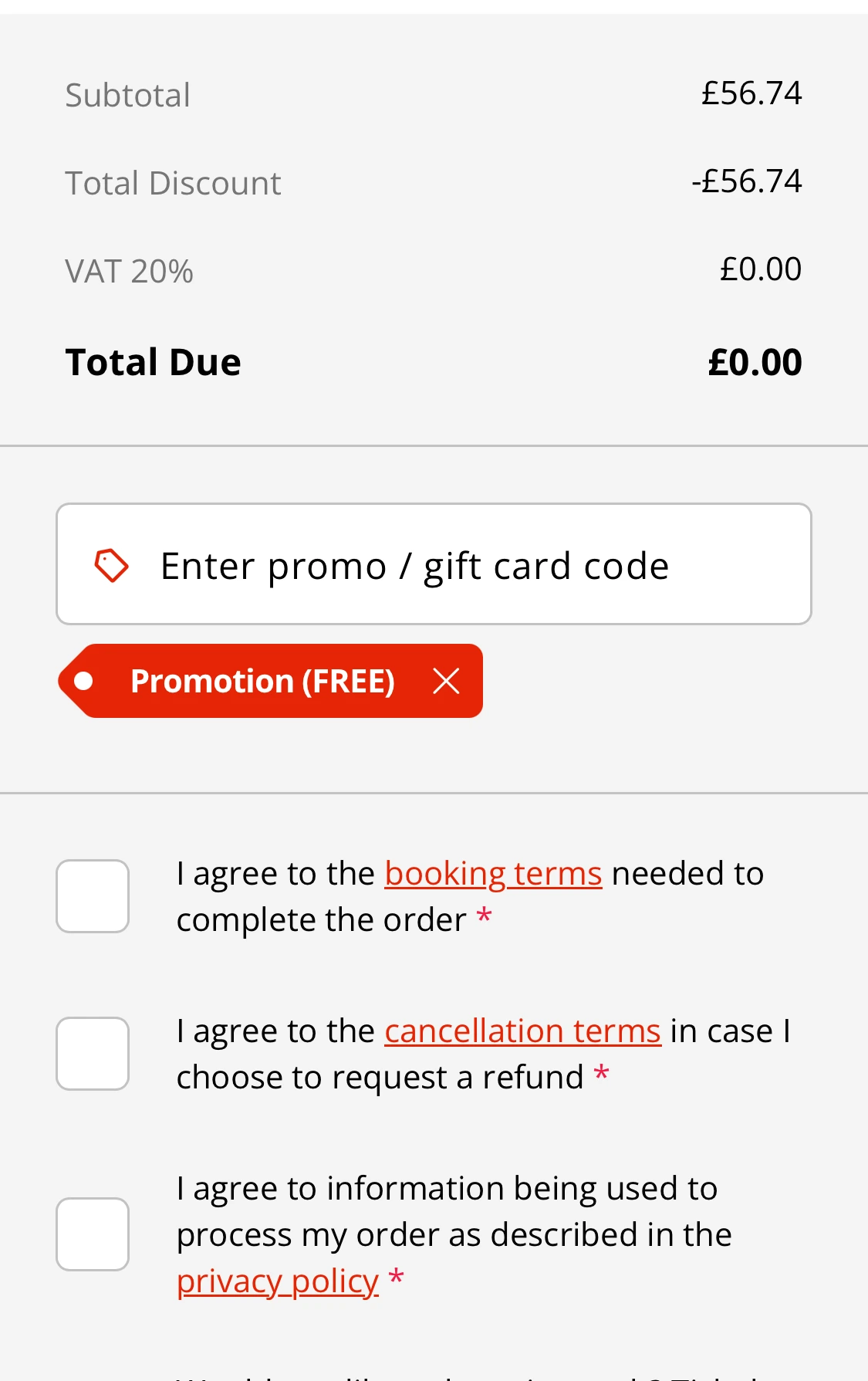Select the Promotion (FREE) chip label

click(x=262, y=681)
